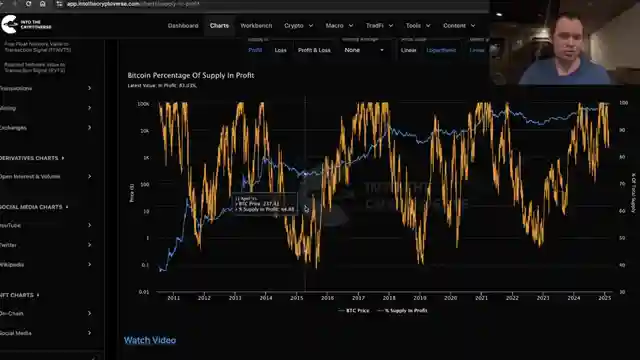Click the presenter webcam video overlay
The image size is (640, 360).
click(565, 42)
